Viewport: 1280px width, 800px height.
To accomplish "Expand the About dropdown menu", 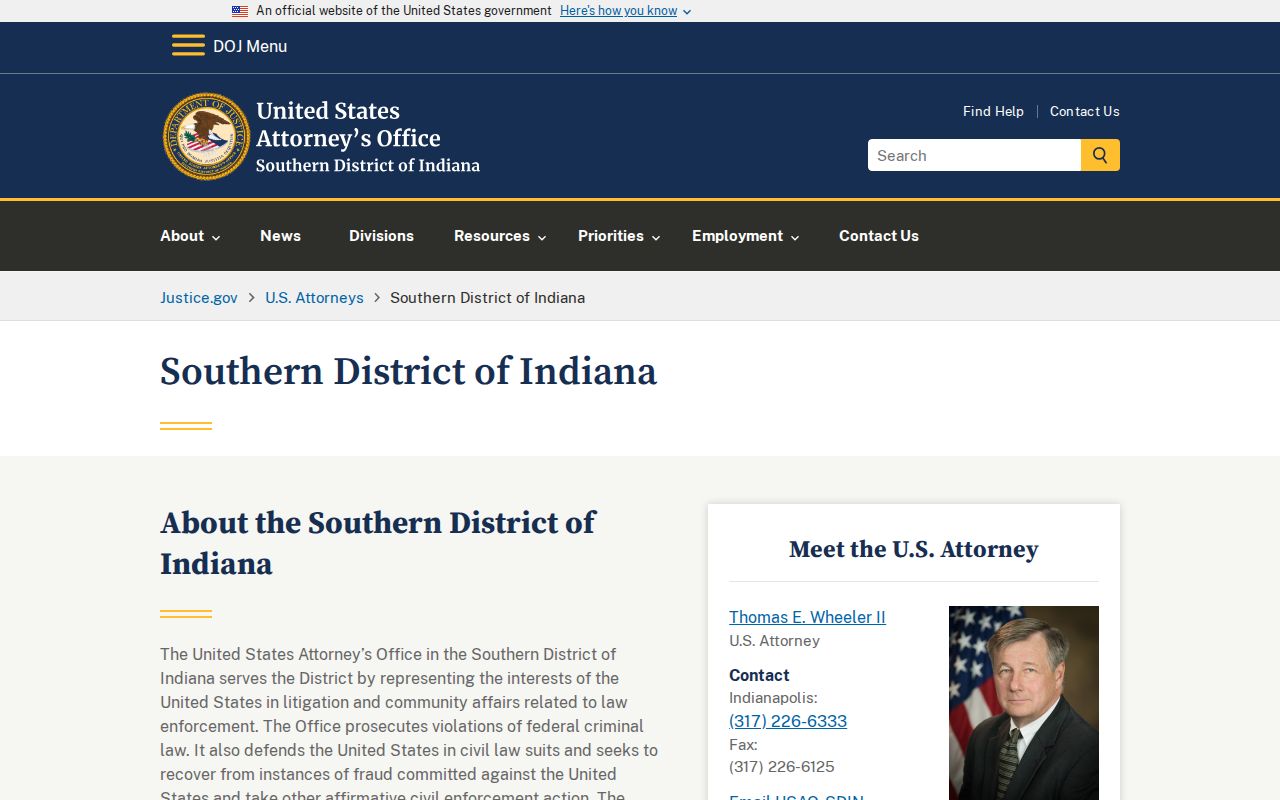I will click(190, 236).
